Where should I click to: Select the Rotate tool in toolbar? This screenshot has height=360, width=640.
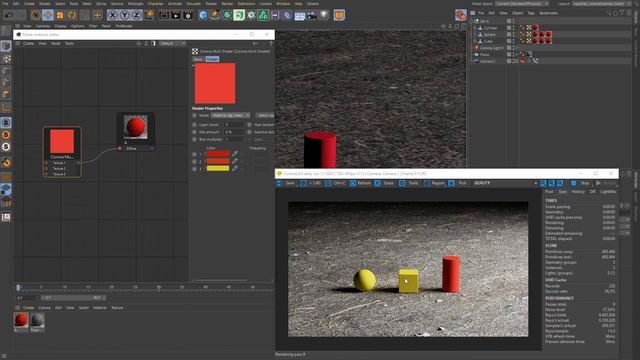point(72,16)
